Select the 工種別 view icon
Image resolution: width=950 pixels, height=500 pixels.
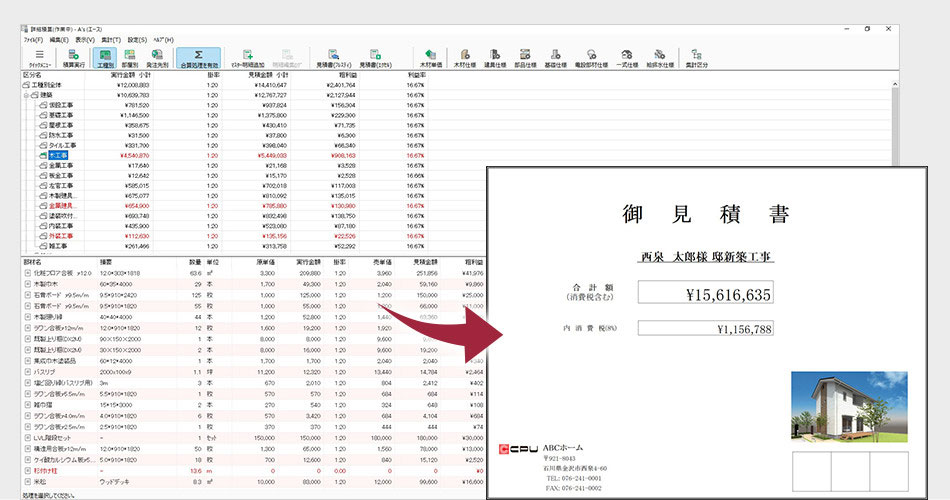pyautogui.click(x=105, y=55)
